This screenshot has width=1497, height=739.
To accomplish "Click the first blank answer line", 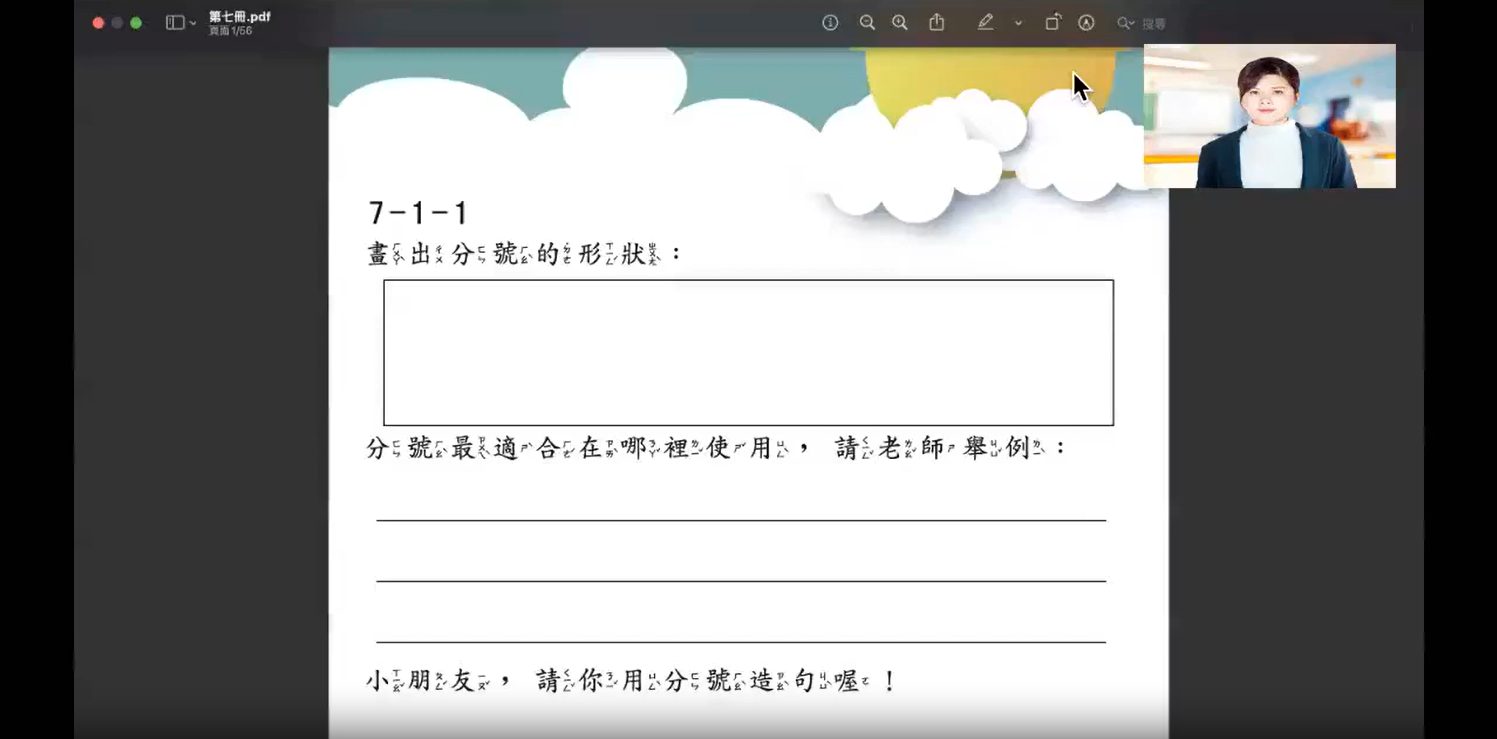I will point(741,519).
